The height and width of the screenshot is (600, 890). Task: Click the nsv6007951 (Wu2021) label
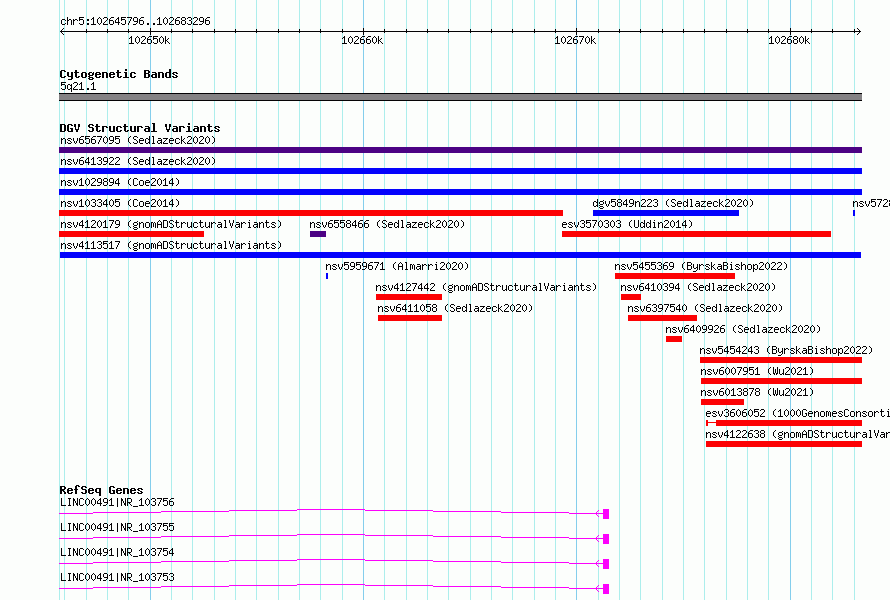tap(757, 371)
